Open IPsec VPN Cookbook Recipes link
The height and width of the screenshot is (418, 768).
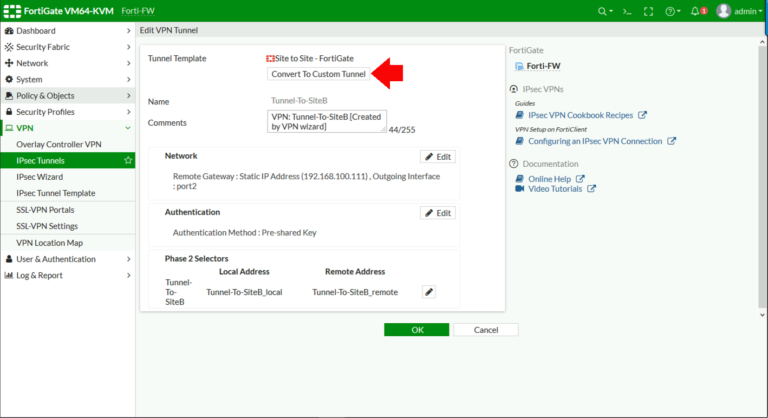click(x=580, y=115)
